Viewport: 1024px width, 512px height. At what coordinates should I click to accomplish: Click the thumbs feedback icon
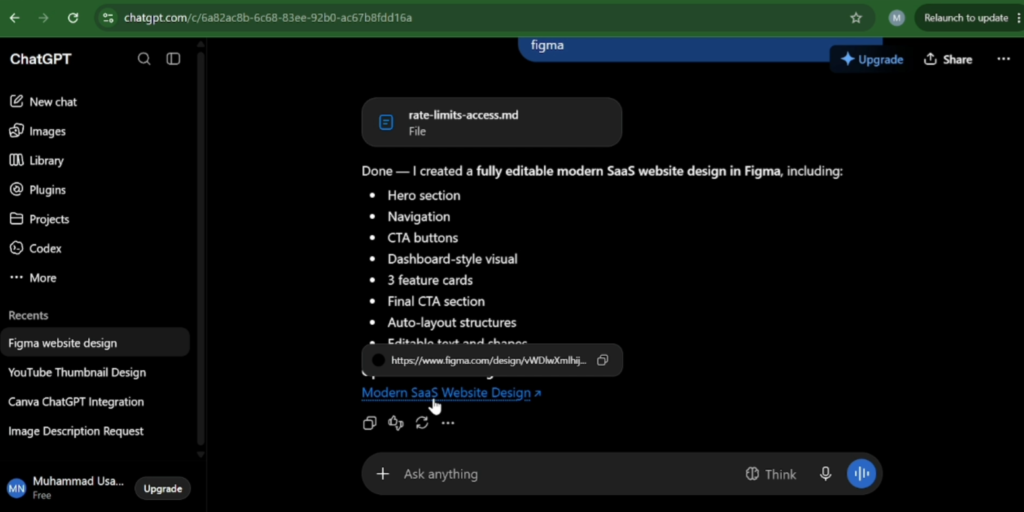(x=396, y=423)
